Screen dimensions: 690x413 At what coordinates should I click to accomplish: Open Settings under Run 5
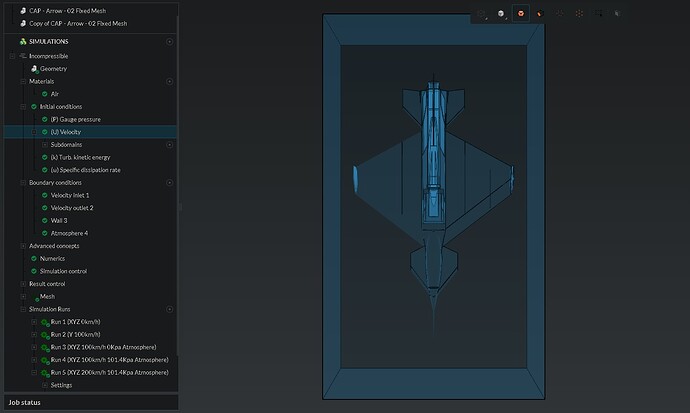click(x=61, y=385)
